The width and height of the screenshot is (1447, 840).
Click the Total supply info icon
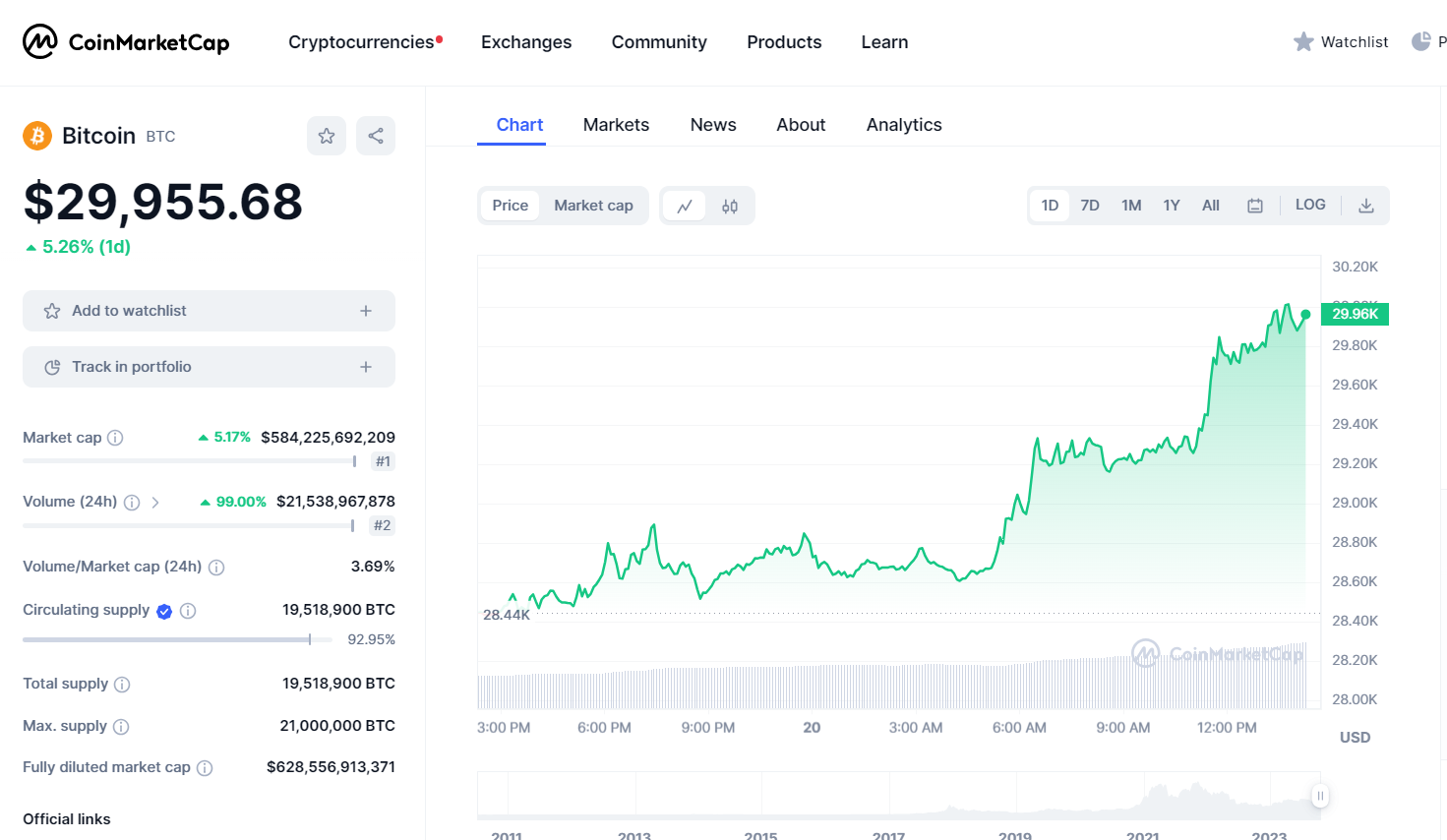(122, 685)
